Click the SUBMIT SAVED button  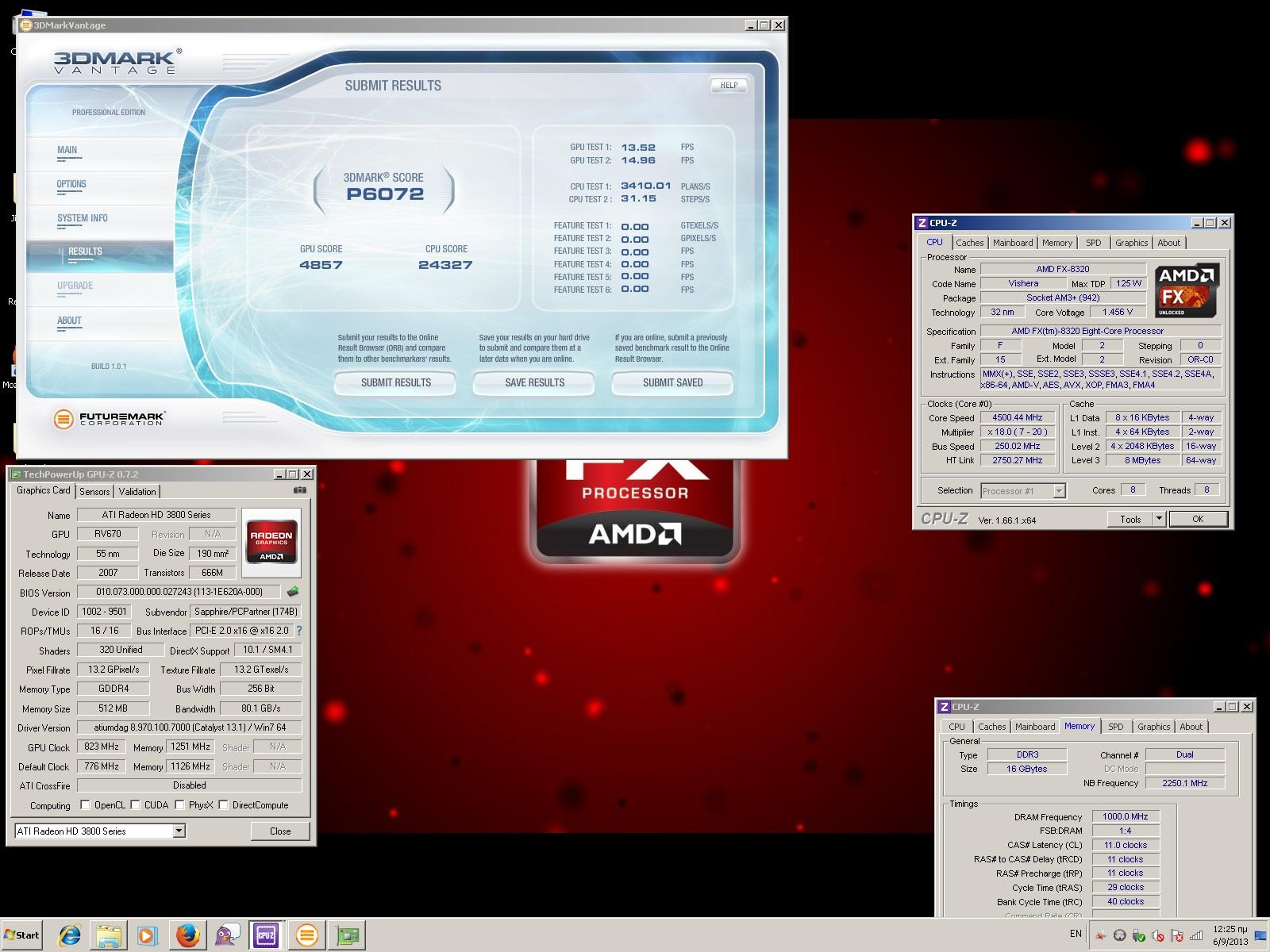click(672, 382)
